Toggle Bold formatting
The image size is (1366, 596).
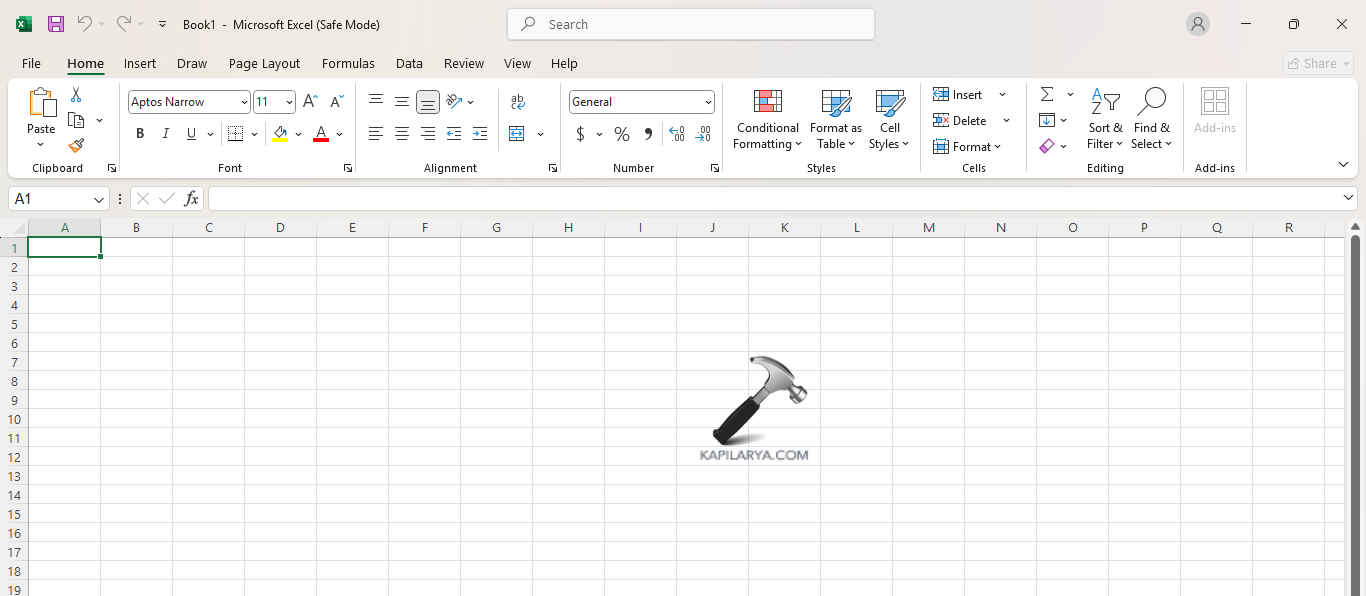coord(140,134)
